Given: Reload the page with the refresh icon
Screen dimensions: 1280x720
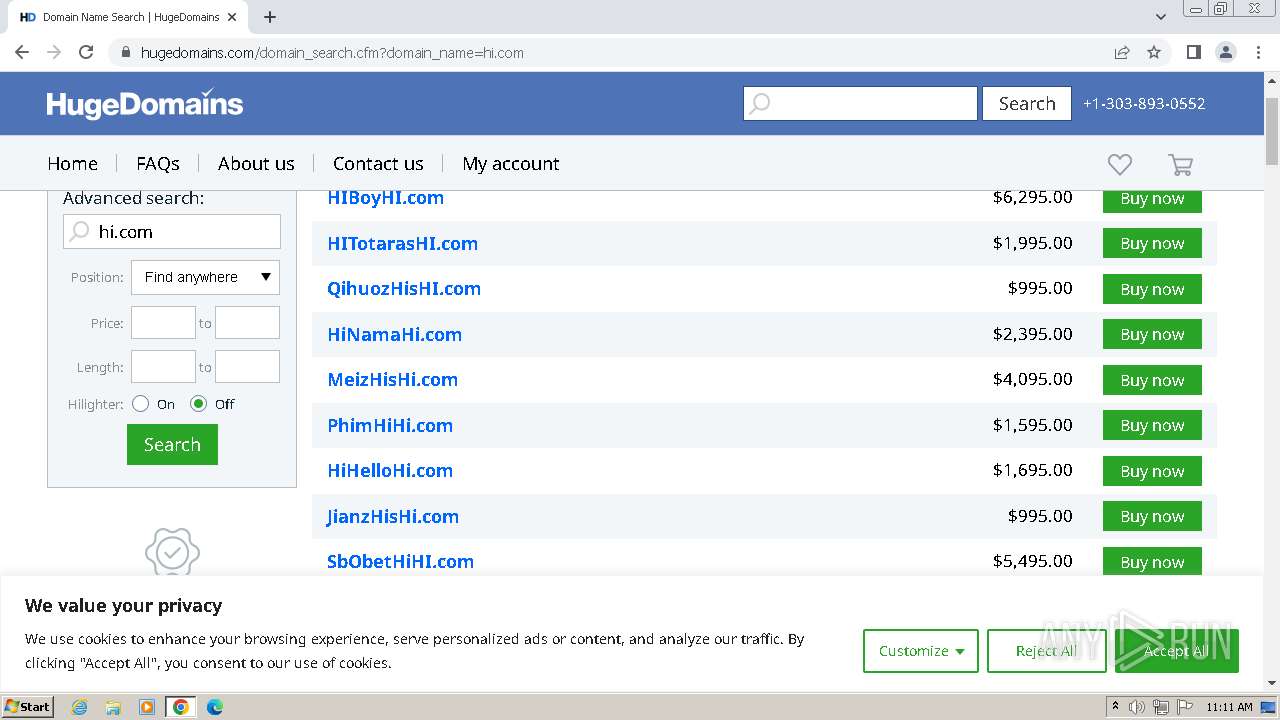Looking at the screenshot, I should (86, 52).
